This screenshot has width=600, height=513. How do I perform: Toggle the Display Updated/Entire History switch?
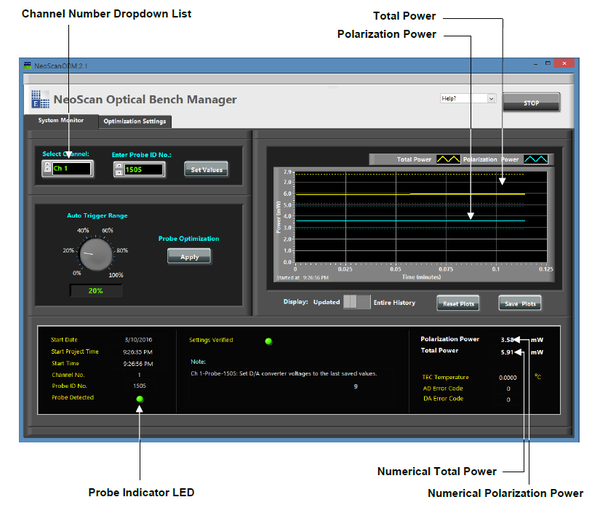click(x=356, y=303)
